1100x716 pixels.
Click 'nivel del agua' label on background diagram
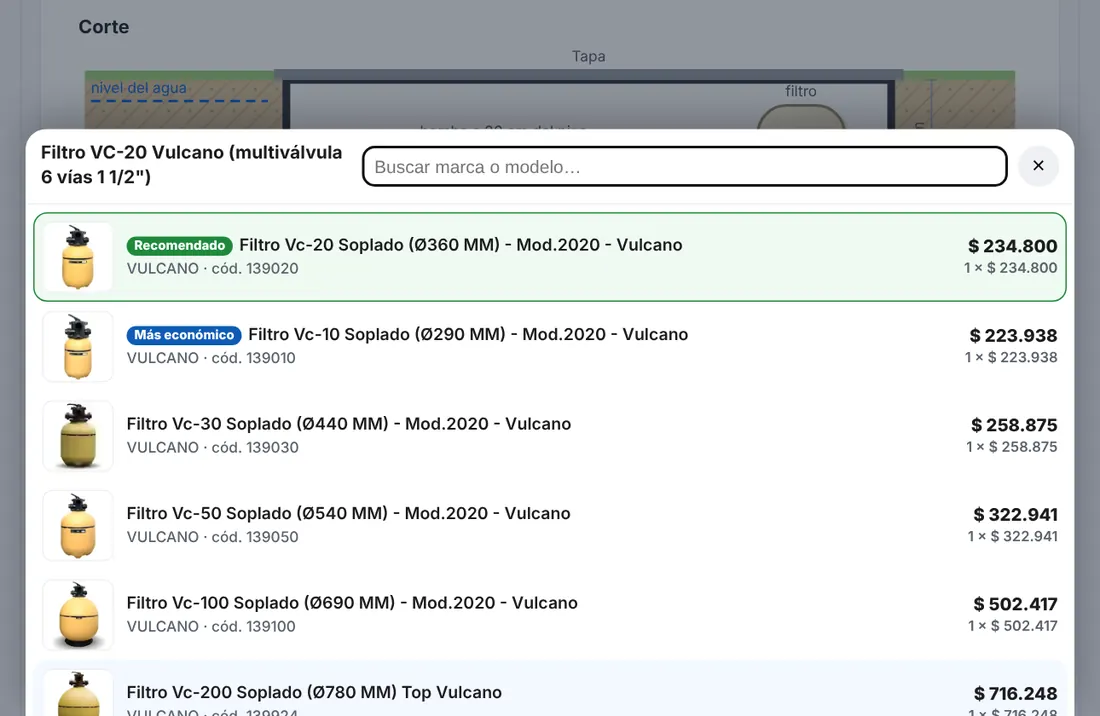point(139,88)
